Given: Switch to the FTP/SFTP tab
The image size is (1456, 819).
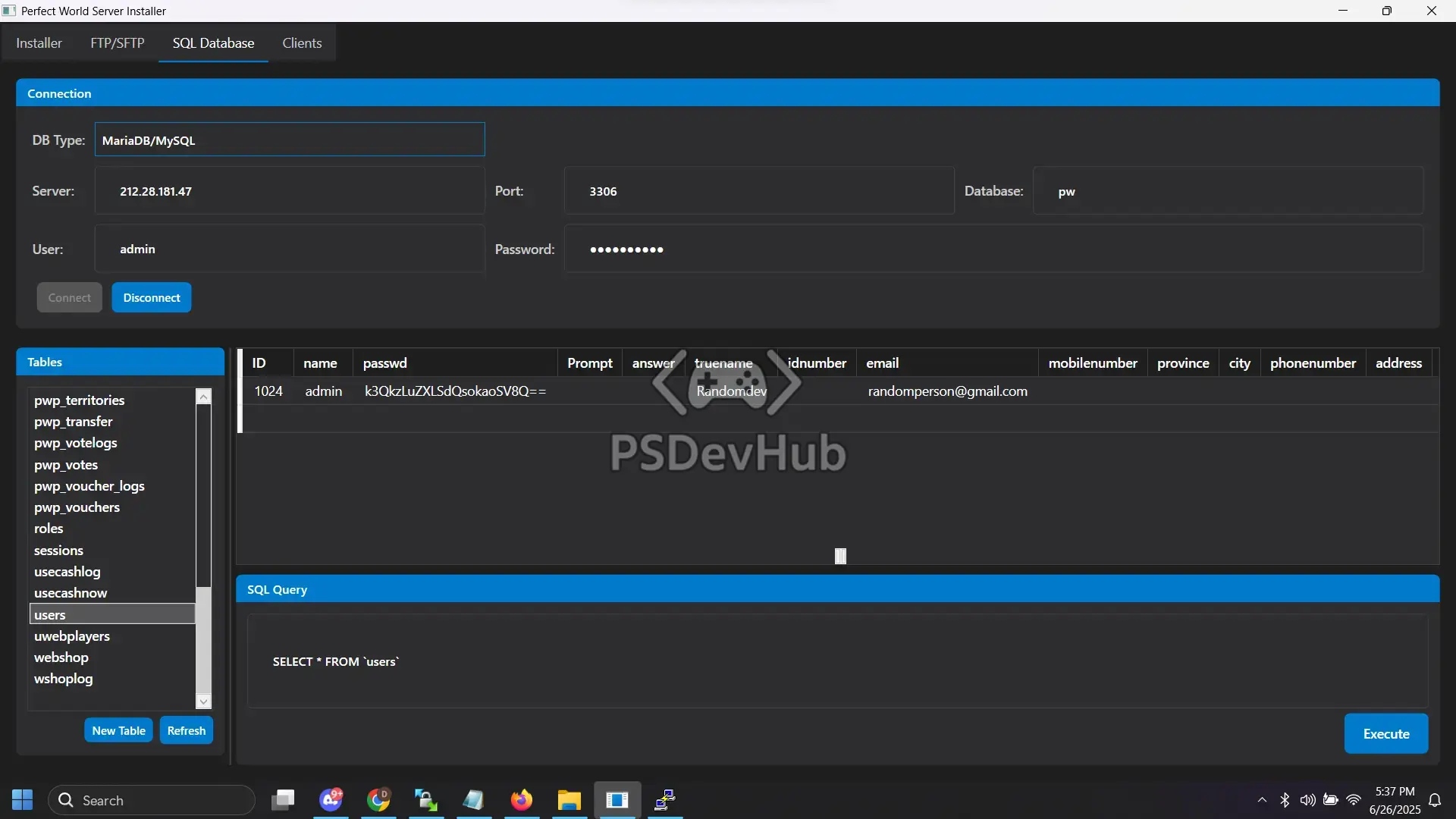Looking at the screenshot, I should 118,43.
